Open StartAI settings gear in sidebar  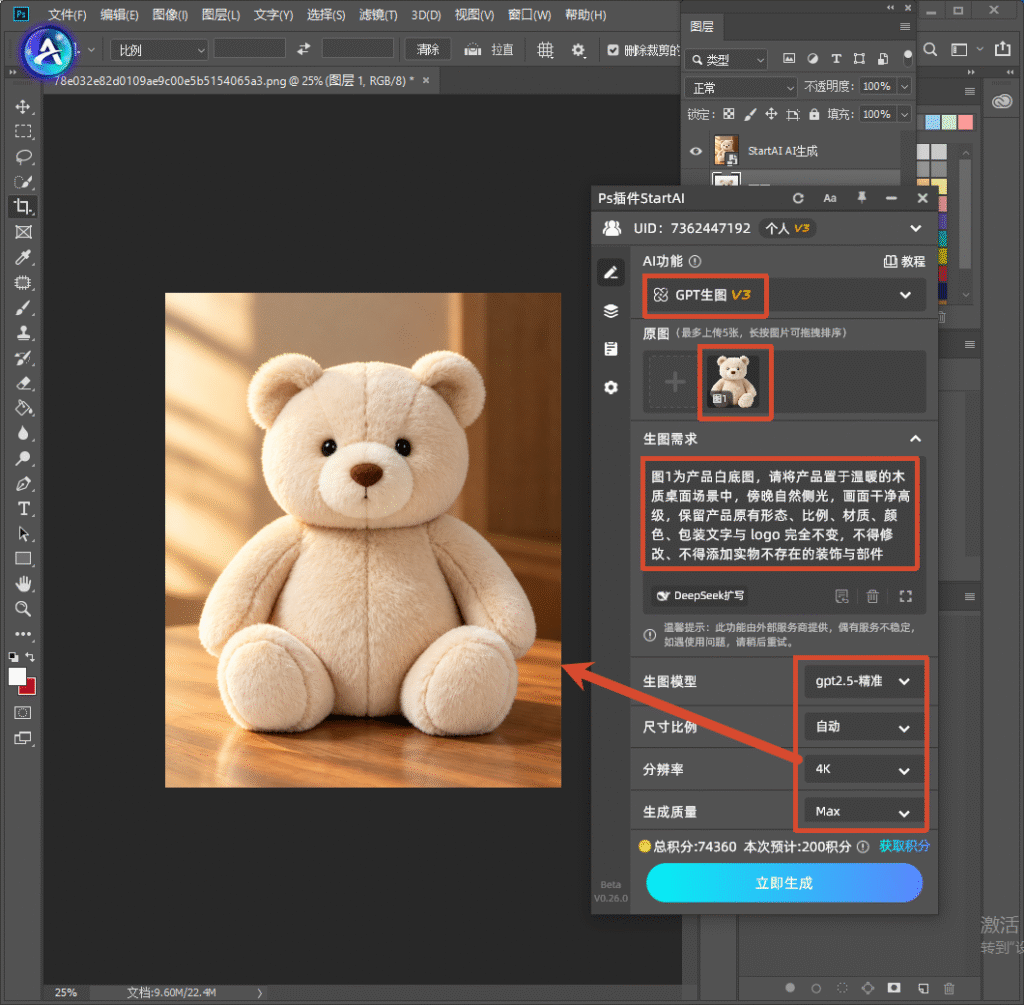click(611, 388)
